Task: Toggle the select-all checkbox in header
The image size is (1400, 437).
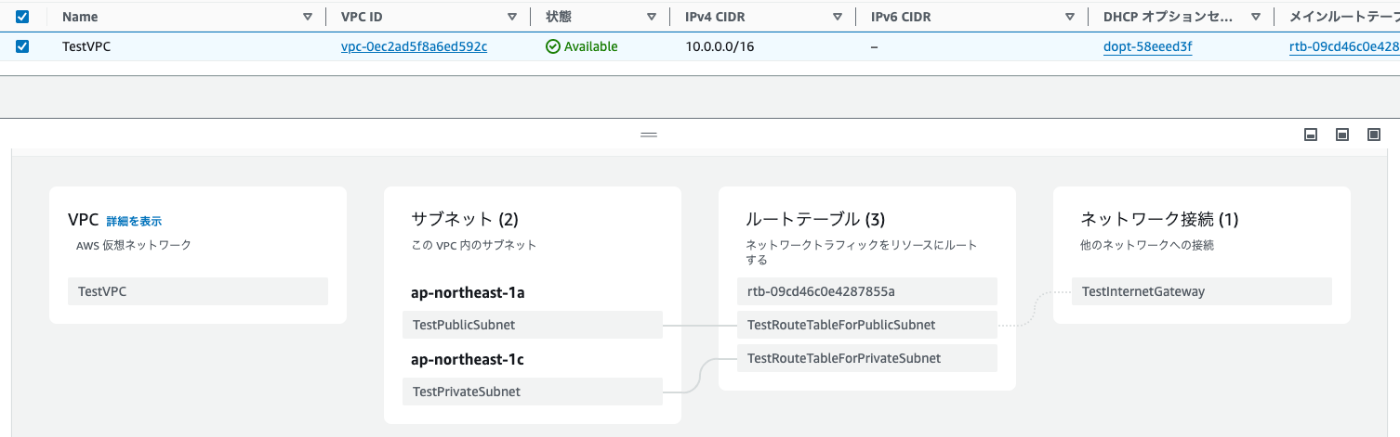Action: pos(23,17)
